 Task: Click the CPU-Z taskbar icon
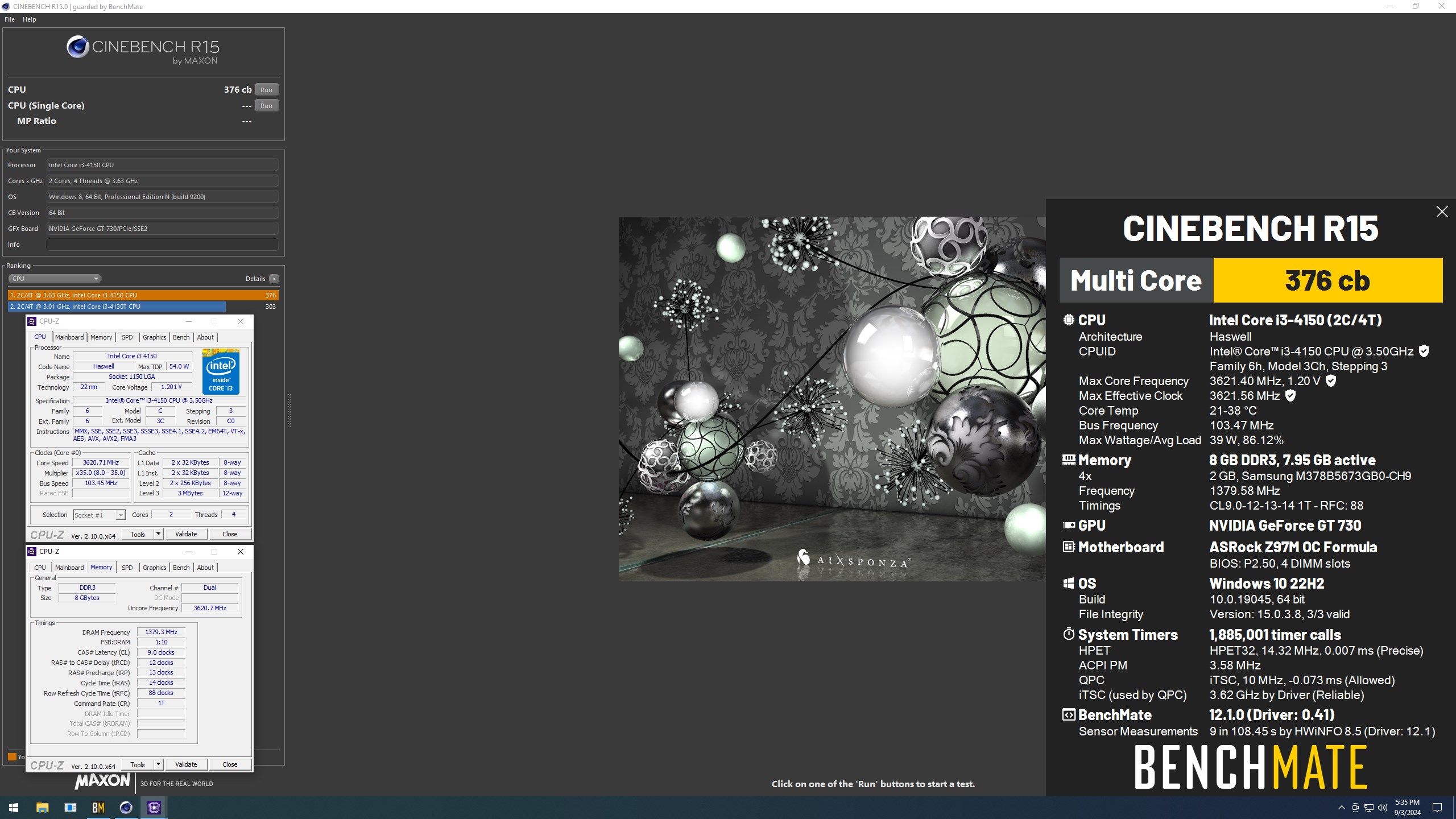[x=154, y=808]
